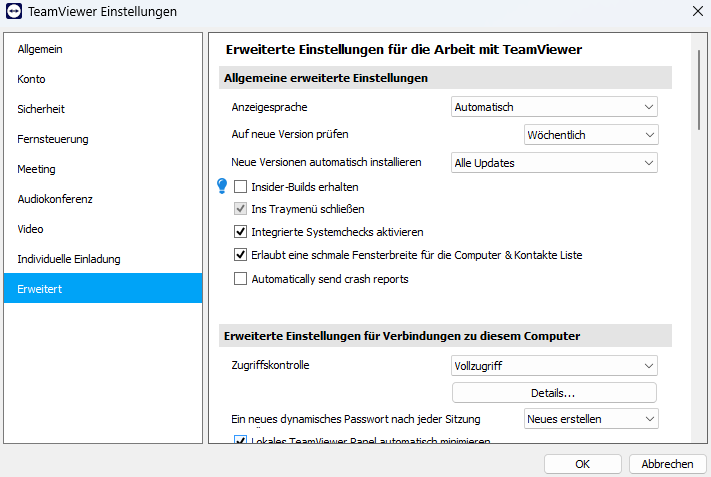The width and height of the screenshot is (711, 477).
Task: Click the Zugriffskontrolle label
Action: tap(270, 365)
